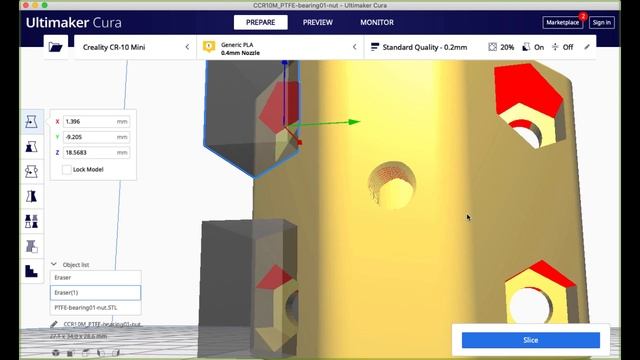The height and width of the screenshot is (360, 640).
Task: Select the staircase-shaped Eraser tool
Action: (31, 271)
